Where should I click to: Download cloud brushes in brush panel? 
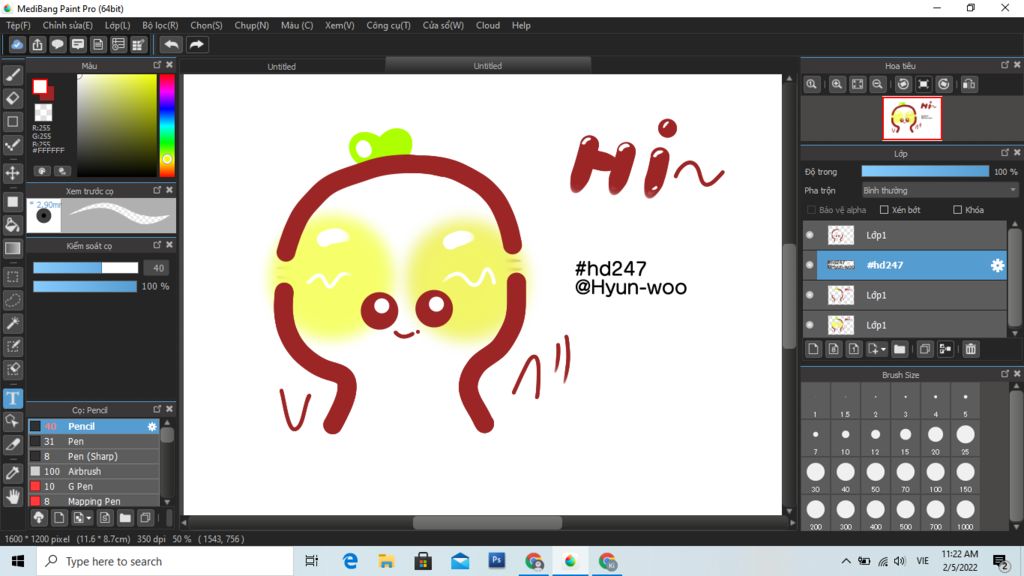(x=39, y=518)
